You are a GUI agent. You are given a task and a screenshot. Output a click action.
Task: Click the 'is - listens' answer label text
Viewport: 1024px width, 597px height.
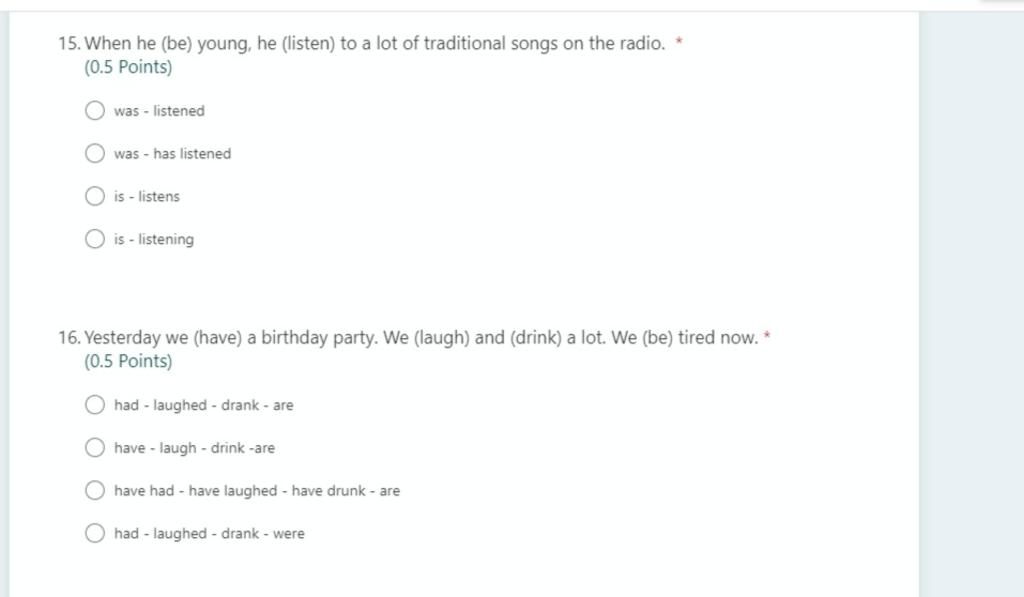pos(147,197)
